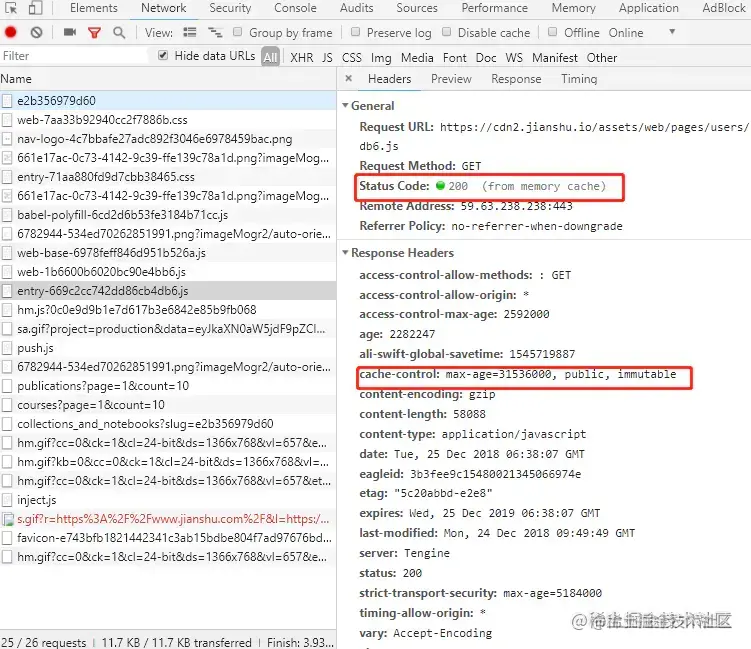The height and width of the screenshot is (649, 751).
Task: Filter requests by JS type
Action: click(x=327, y=57)
